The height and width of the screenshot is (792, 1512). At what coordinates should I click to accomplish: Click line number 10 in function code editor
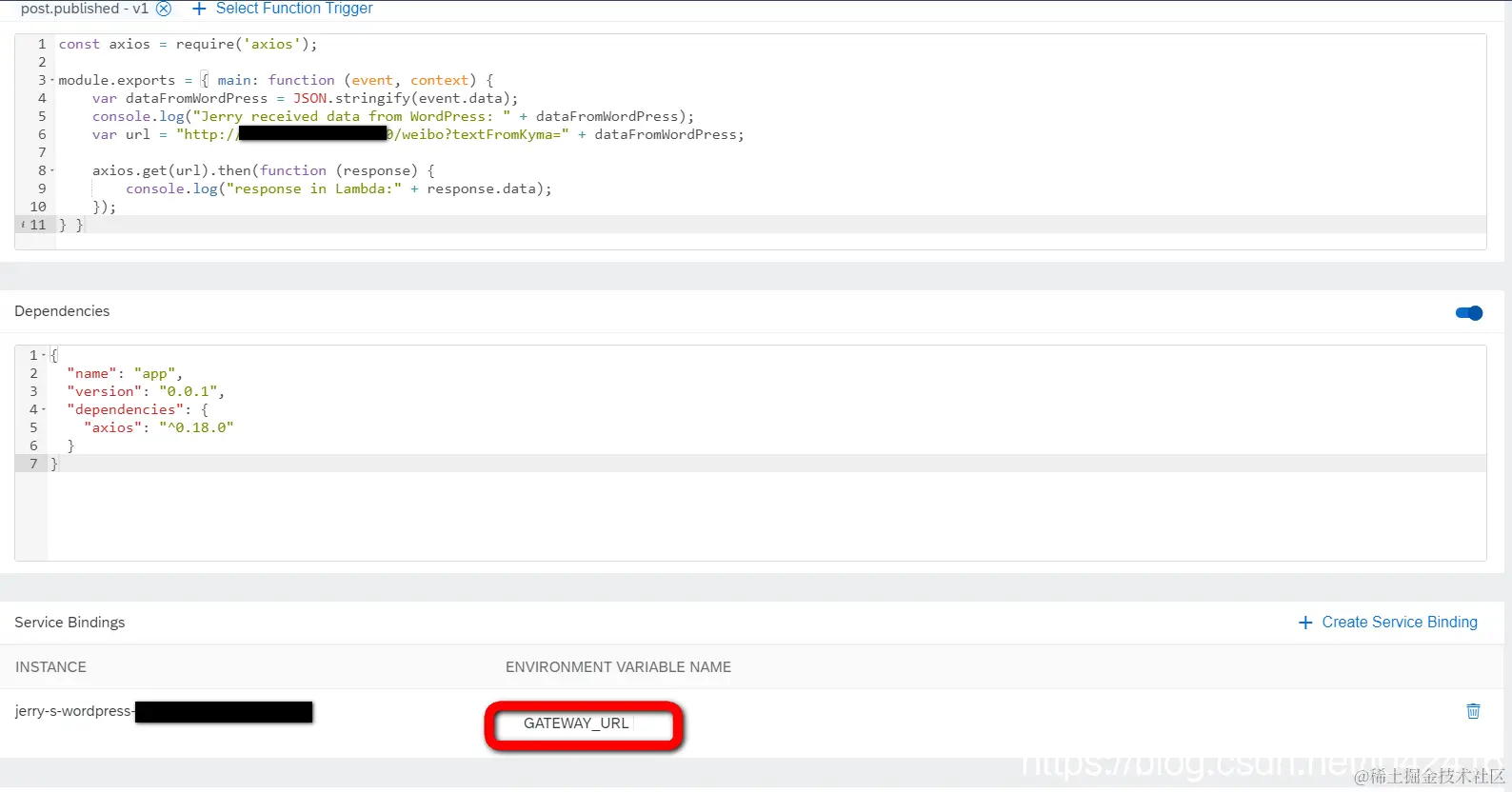click(38, 207)
